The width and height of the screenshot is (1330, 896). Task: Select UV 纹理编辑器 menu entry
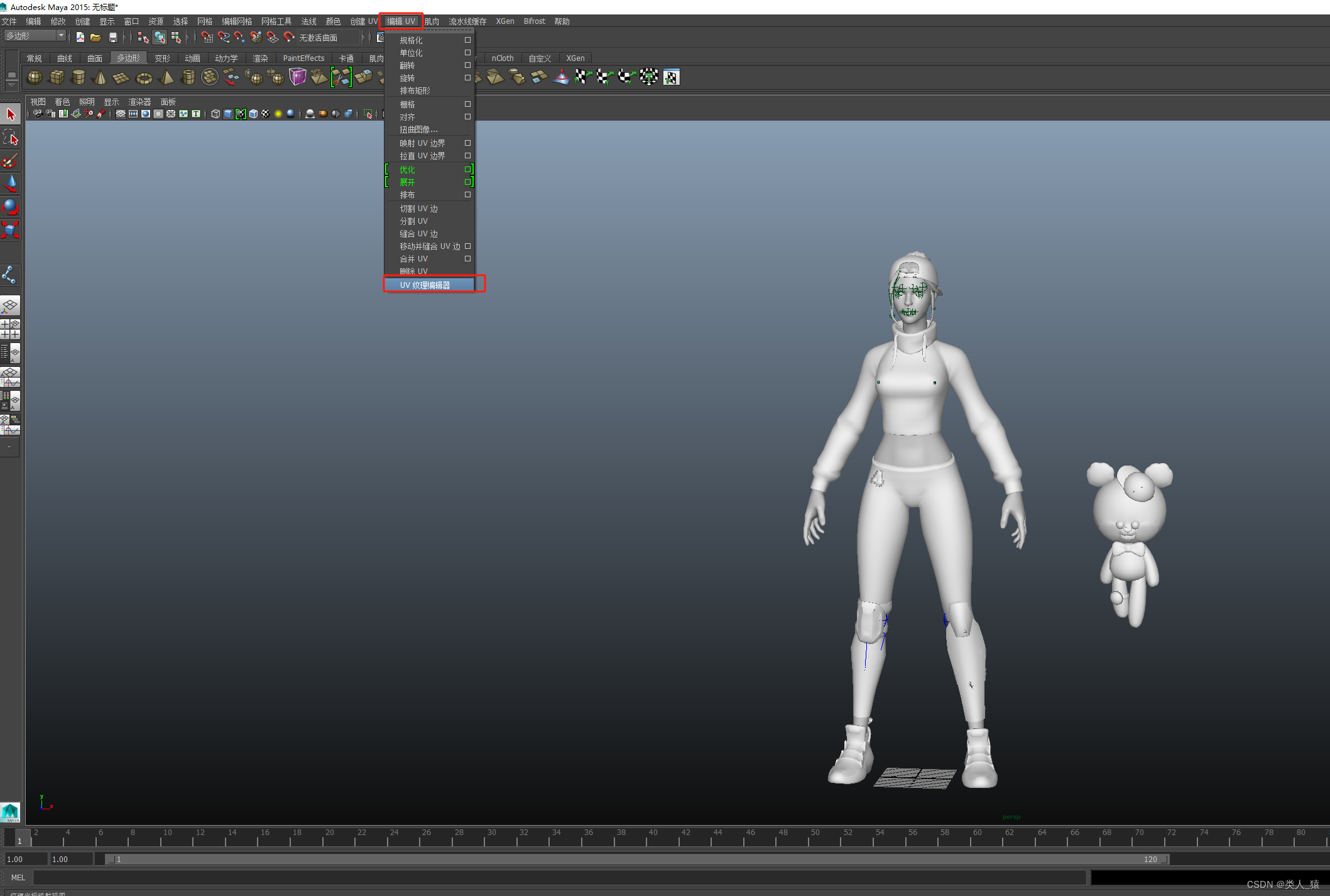pyautogui.click(x=429, y=285)
